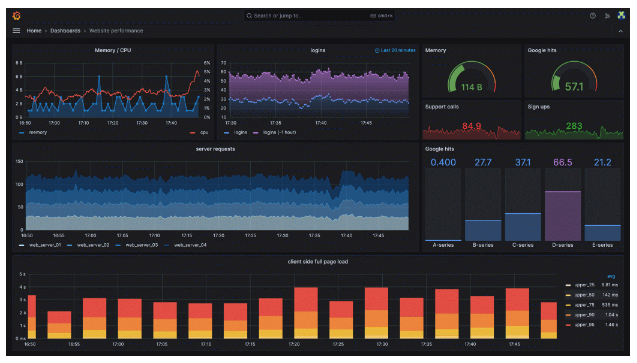Collapse the top bar with the chevron
Viewport: 637px width, 363px height.
click(x=620, y=31)
